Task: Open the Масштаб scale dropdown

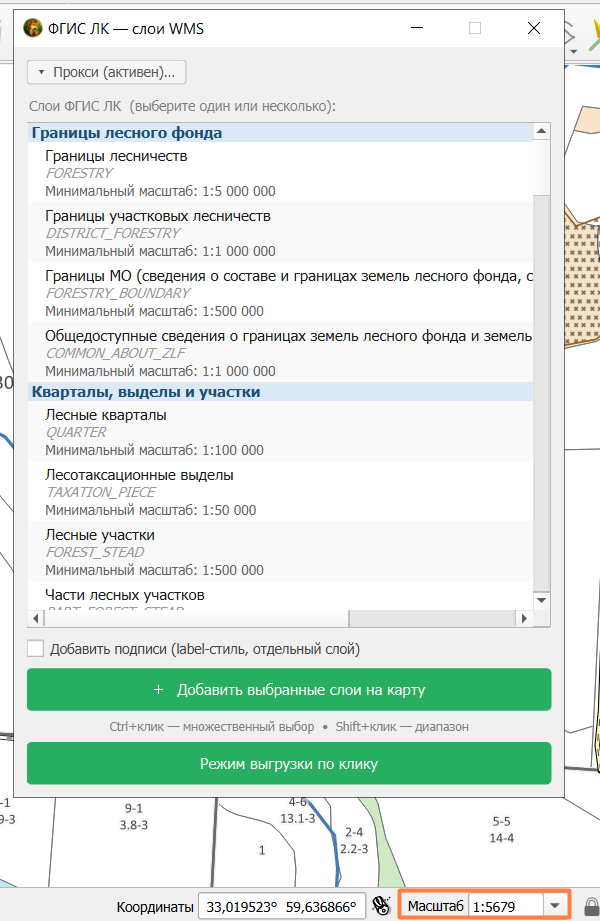Action: 555,906
